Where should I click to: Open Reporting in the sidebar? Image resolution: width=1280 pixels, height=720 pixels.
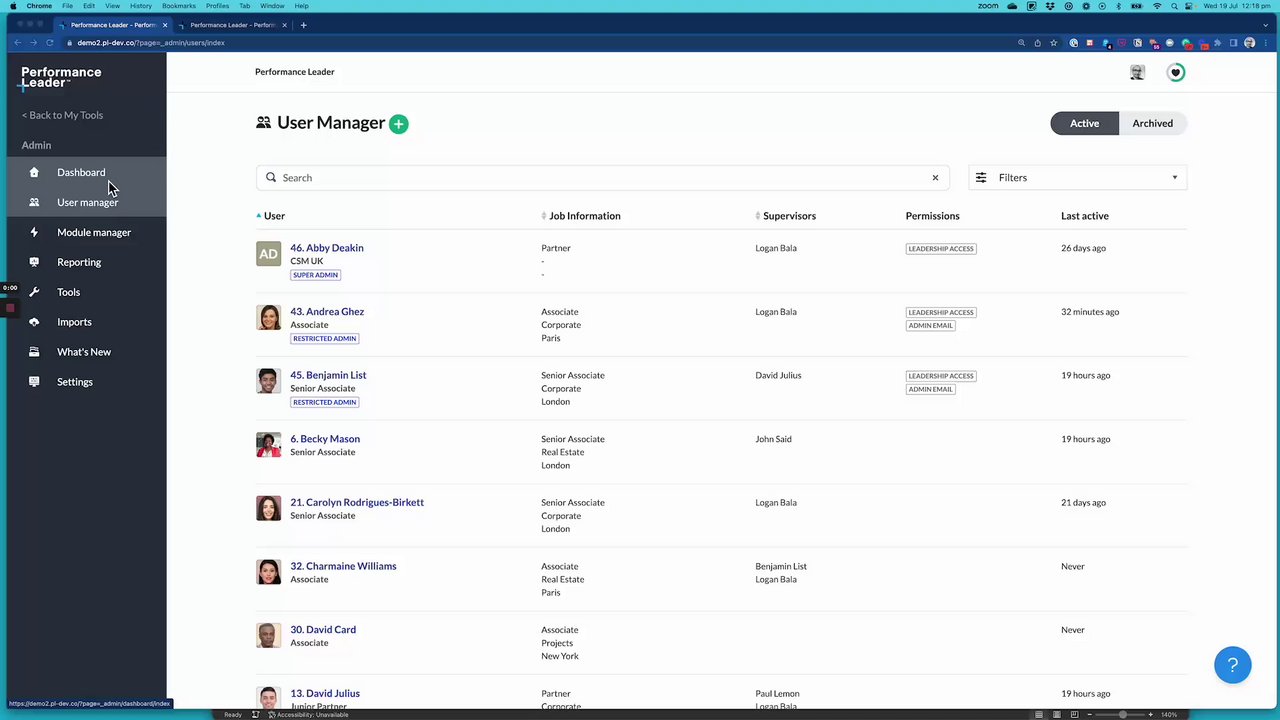79,262
